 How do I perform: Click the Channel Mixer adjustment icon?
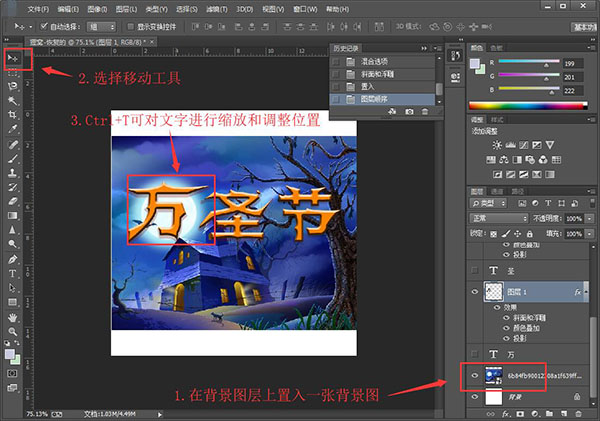[x=543, y=160]
